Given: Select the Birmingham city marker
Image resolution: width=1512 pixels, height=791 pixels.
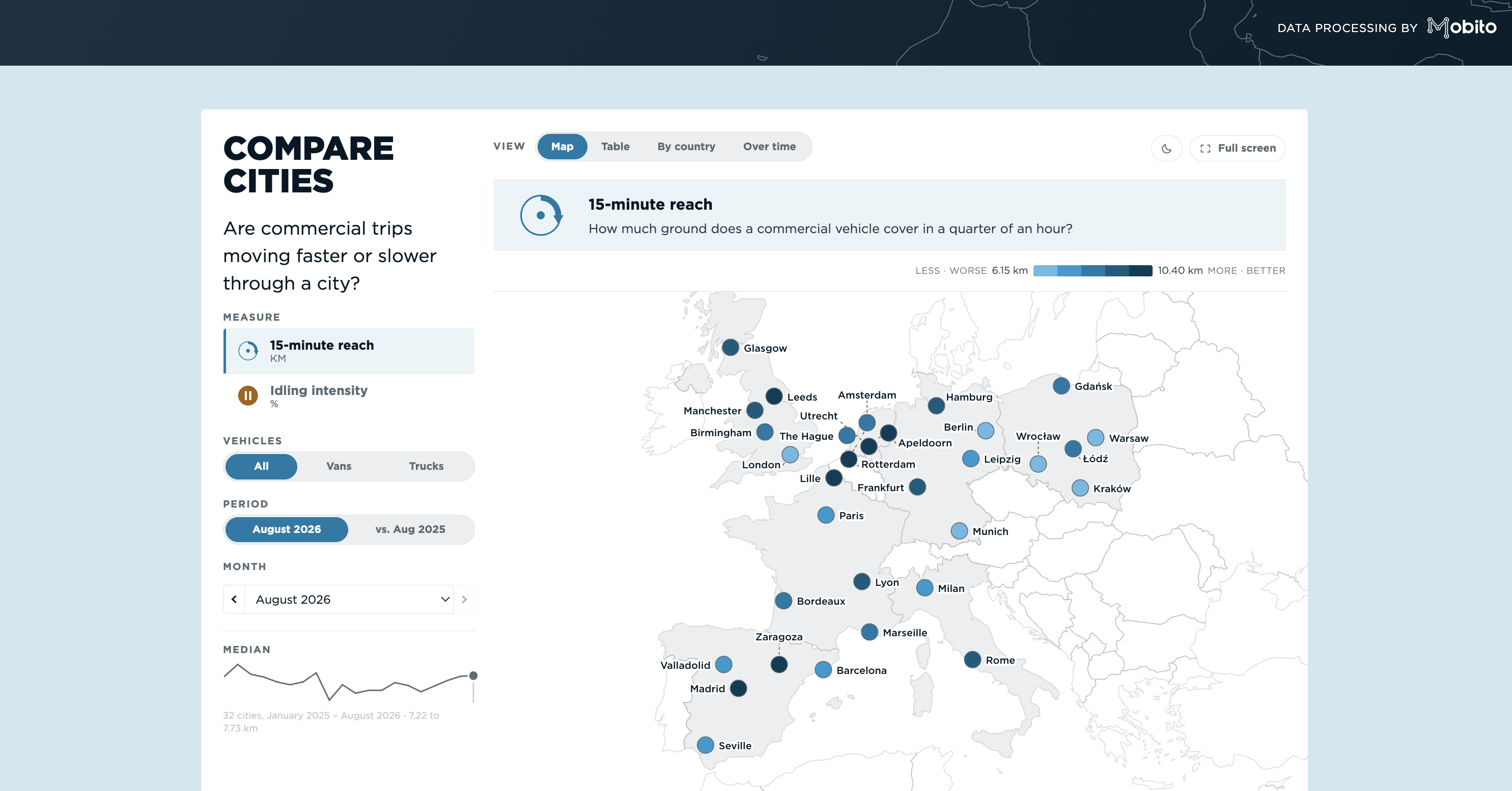Looking at the screenshot, I should click(764, 433).
